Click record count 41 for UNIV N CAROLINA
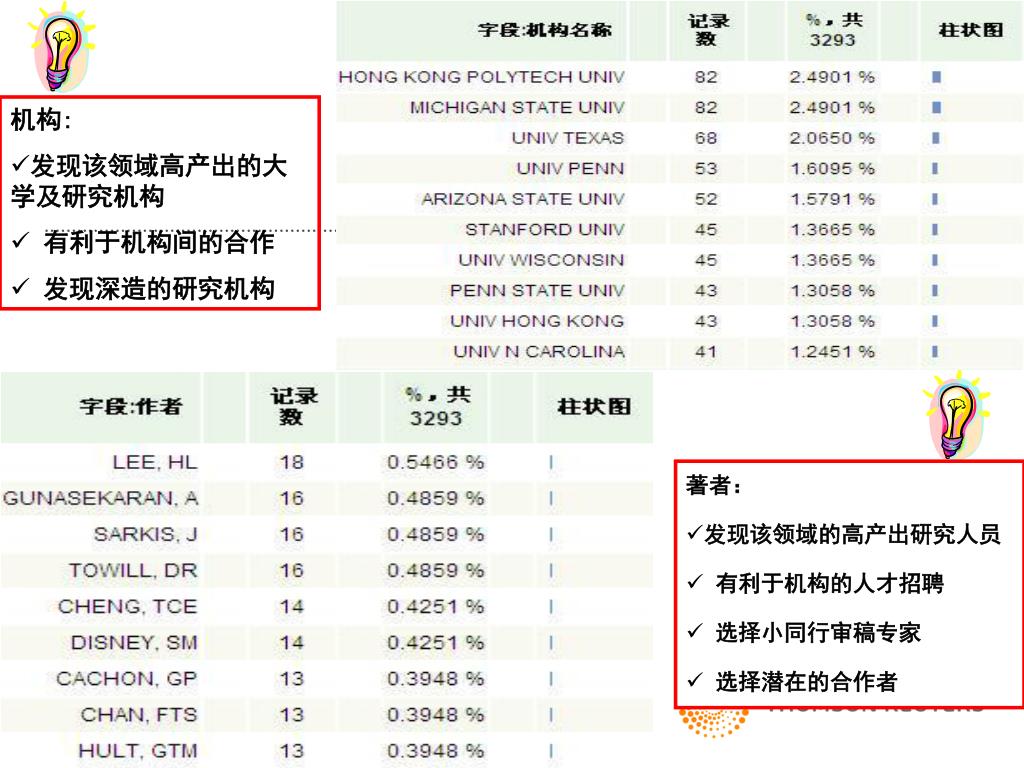The width and height of the screenshot is (1024, 768). (x=706, y=351)
